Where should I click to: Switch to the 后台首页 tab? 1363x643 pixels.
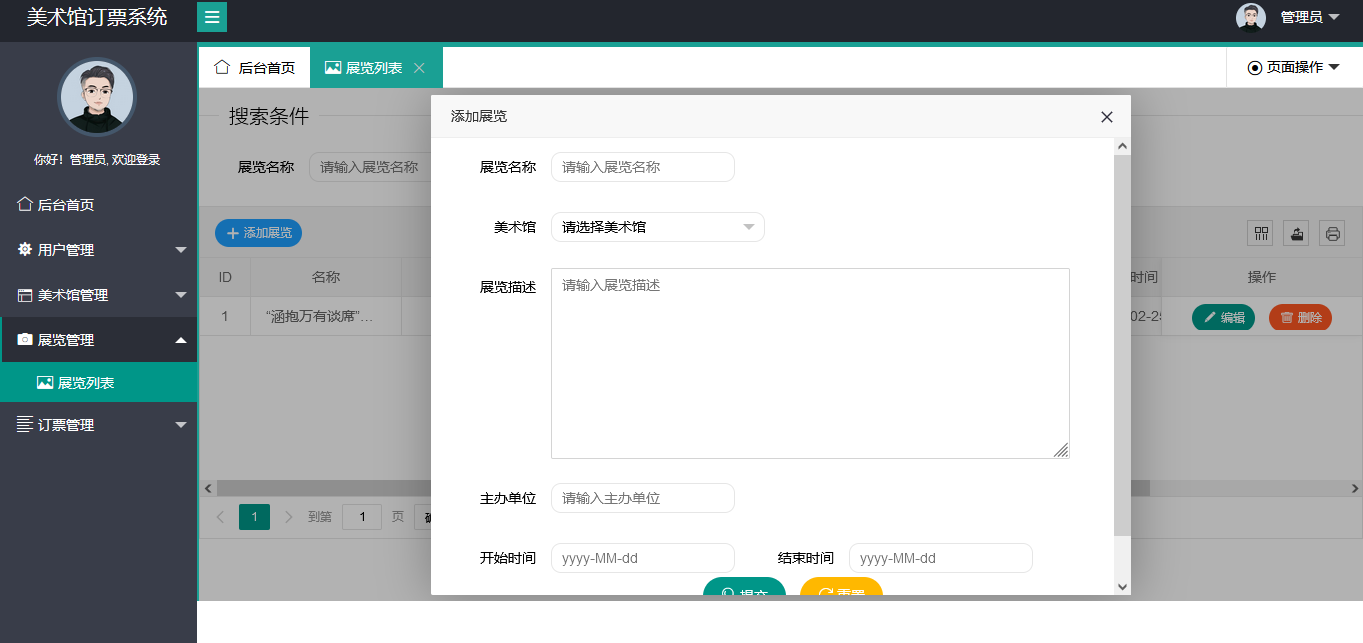click(x=255, y=68)
